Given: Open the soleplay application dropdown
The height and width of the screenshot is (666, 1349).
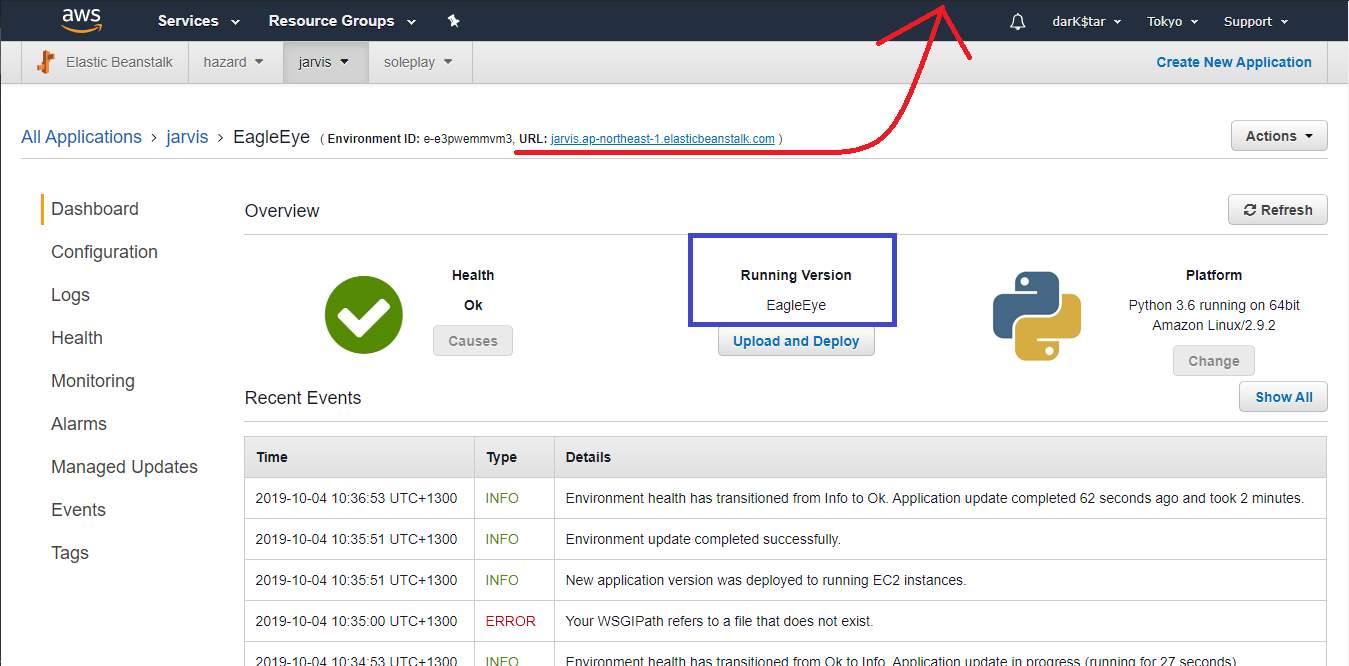Looking at the screenshot, I should (x=418, y=62).
